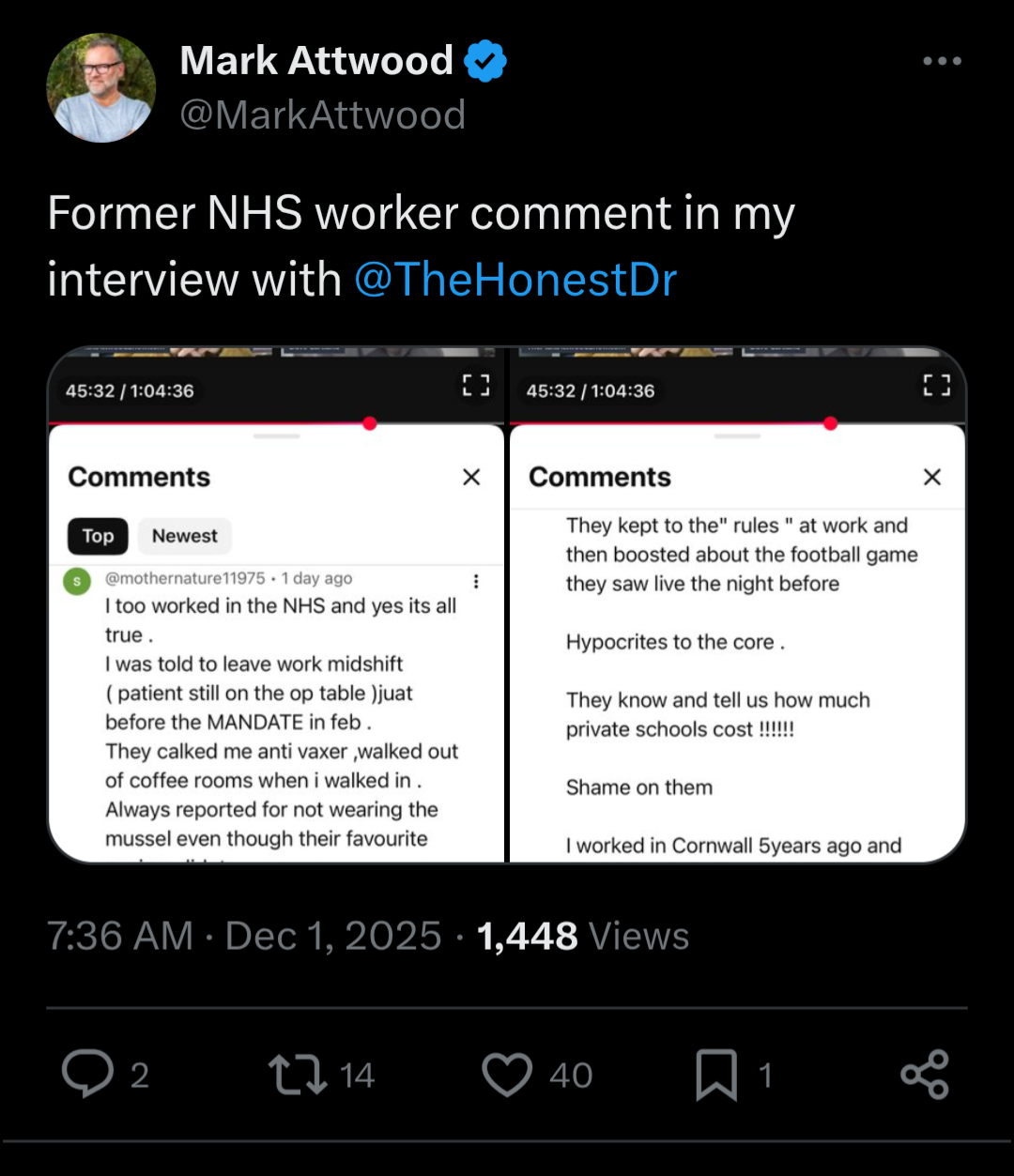Share the tweet via share icon
The image size is (1014, 1176).
coord(925,1075)
